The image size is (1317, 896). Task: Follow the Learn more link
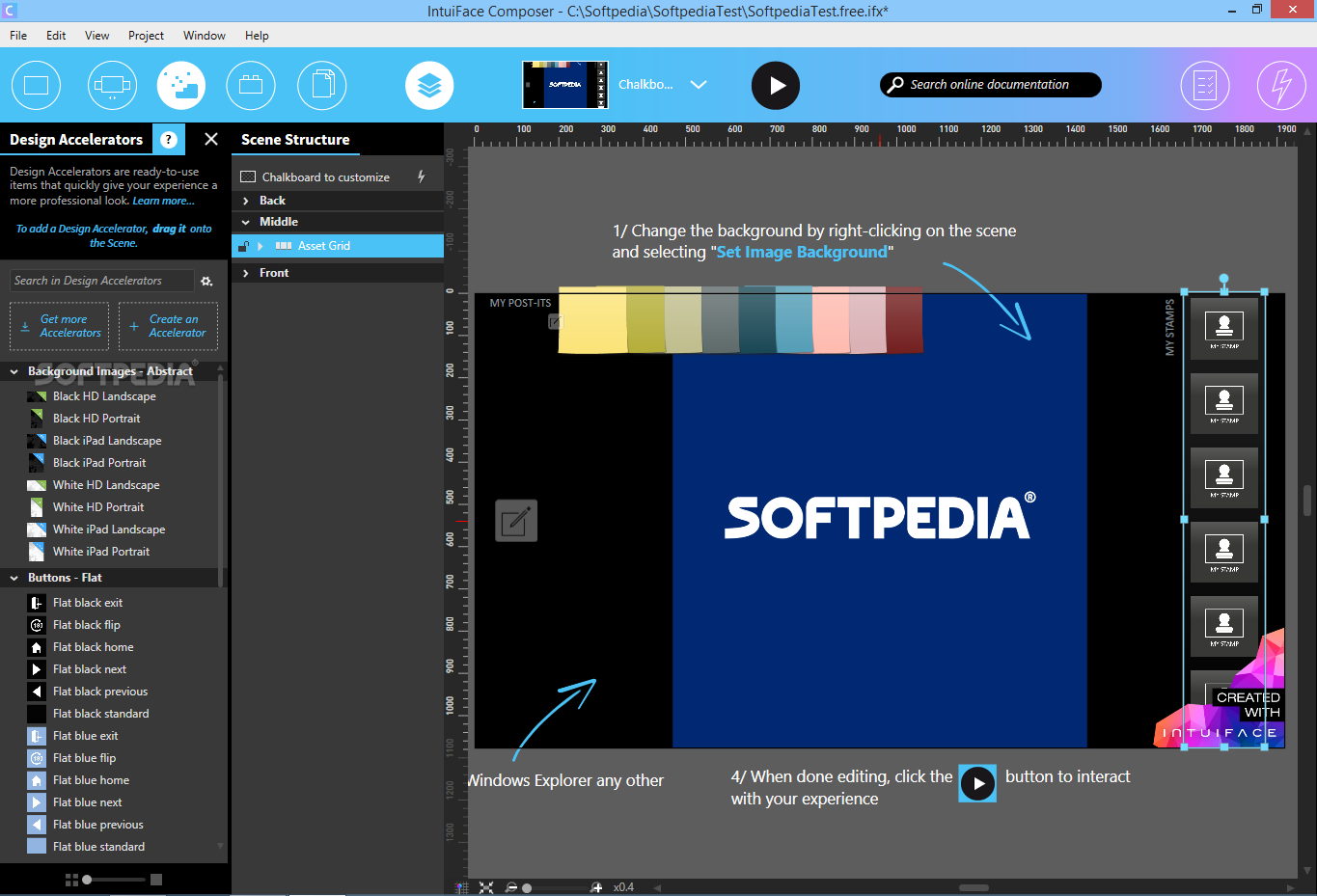pyautogui.click(x=163, y=201)
